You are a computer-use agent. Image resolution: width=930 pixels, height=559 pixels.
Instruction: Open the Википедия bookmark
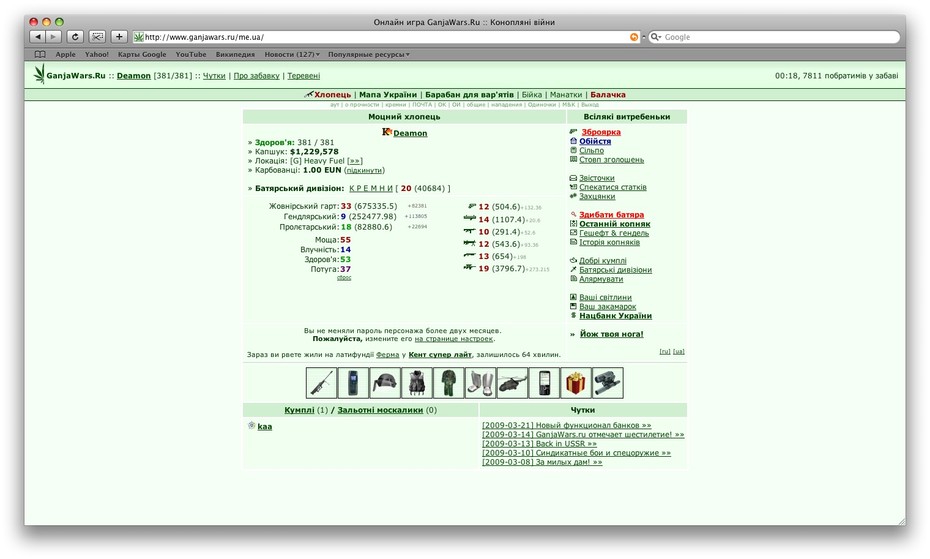pos(235,54)
